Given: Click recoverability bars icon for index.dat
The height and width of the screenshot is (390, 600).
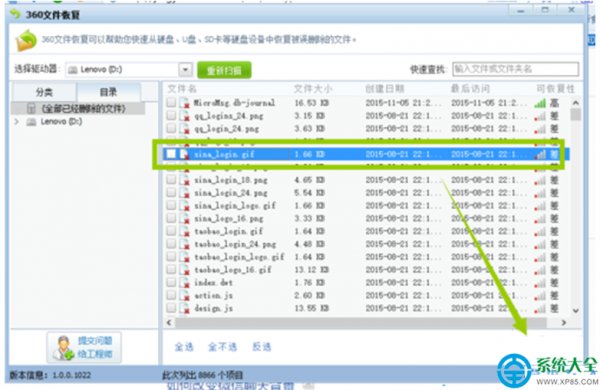Looking at the screenshot, I should [x=540, y=282].
